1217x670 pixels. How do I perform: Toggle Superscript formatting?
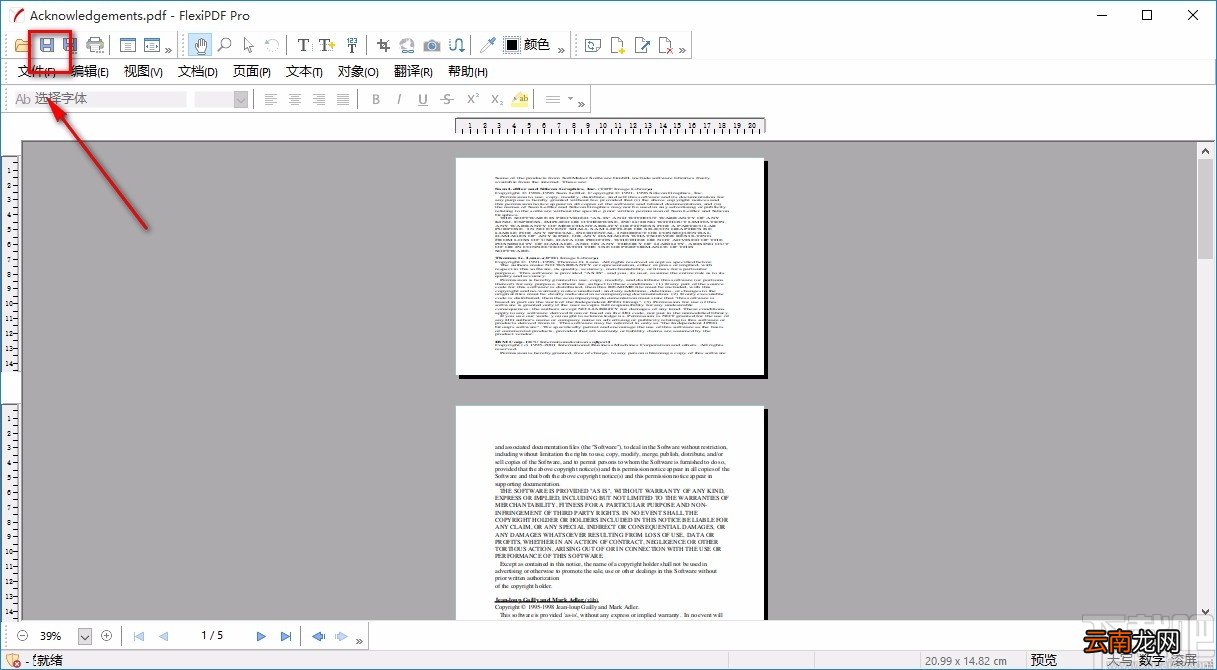[x=472, y=99]
